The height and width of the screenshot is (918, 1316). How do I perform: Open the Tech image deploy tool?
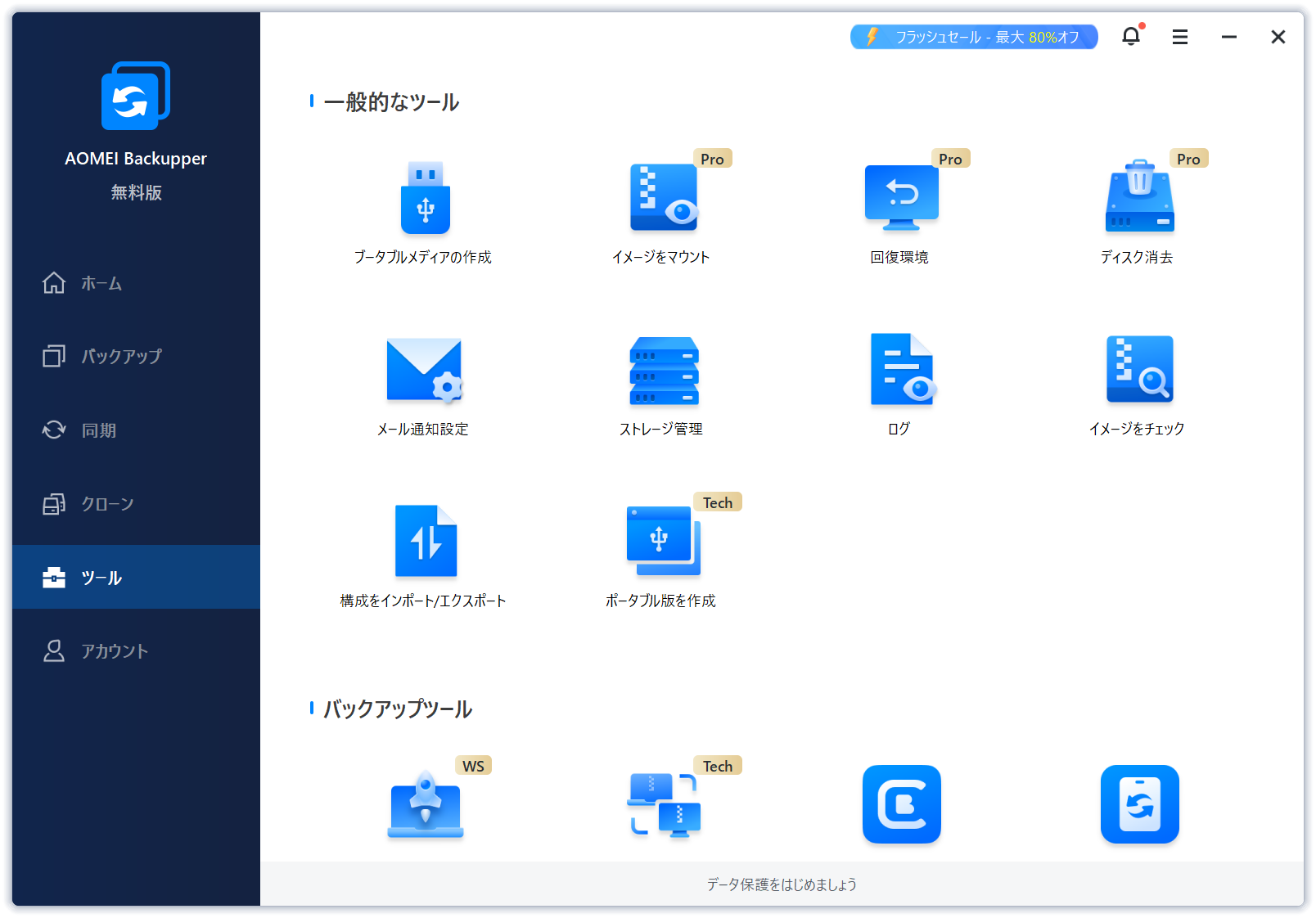[662, 806]
